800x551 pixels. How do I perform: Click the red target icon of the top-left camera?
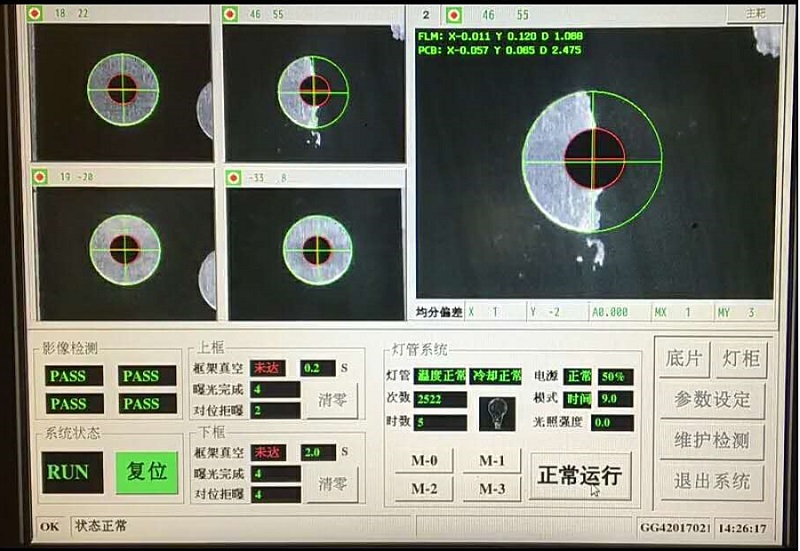[37, 14]
